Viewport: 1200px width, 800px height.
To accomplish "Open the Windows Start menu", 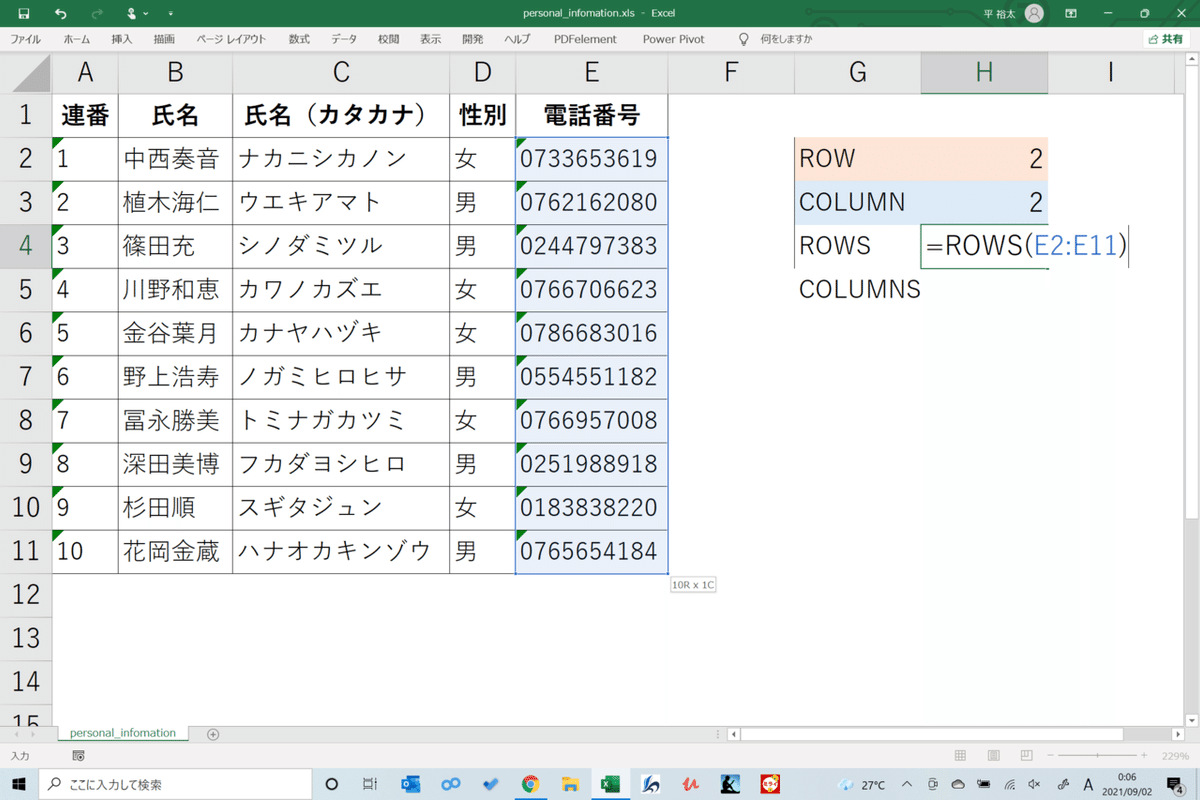I will [19, 784].
